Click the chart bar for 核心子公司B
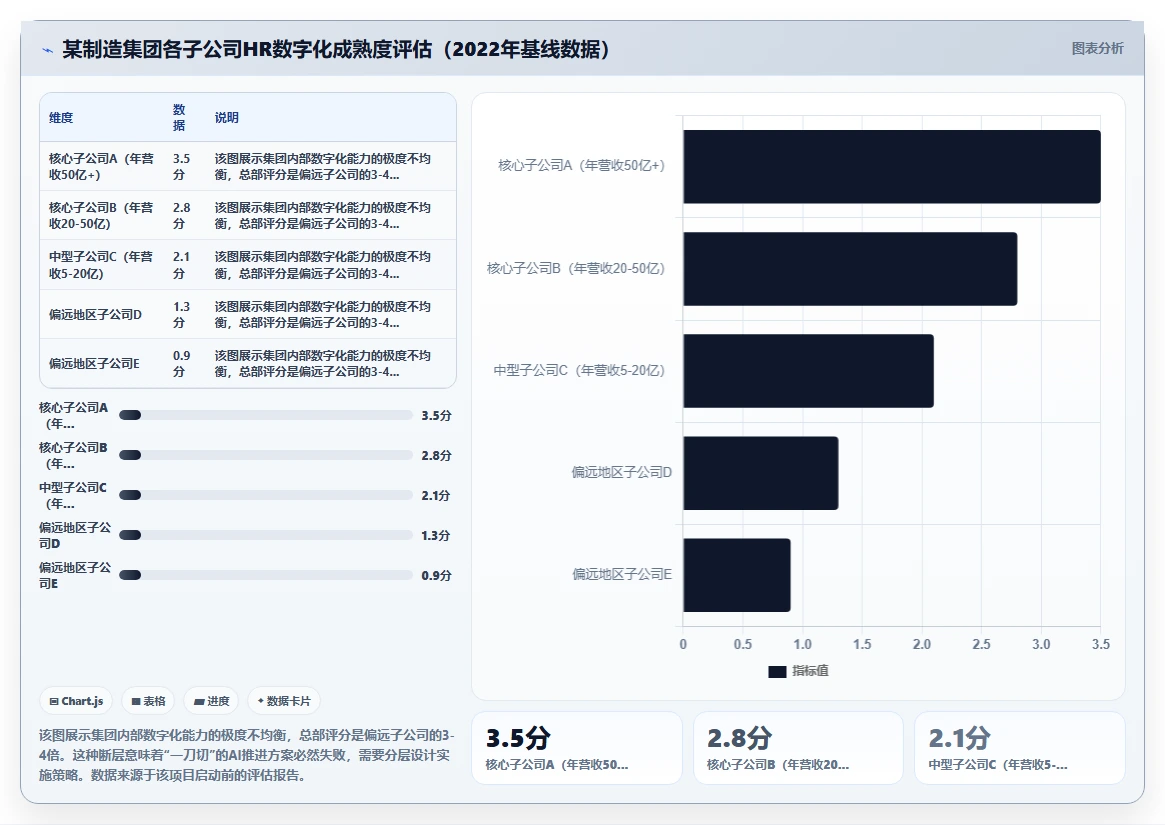 [850, 269]
